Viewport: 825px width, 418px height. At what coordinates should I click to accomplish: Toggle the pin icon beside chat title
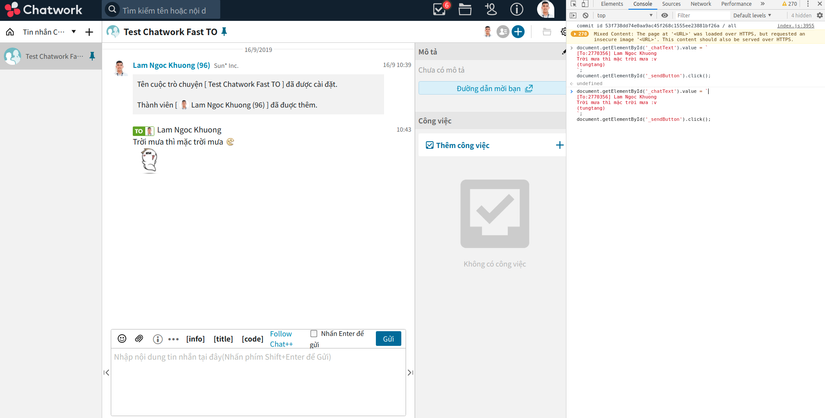tap(224, 32)
